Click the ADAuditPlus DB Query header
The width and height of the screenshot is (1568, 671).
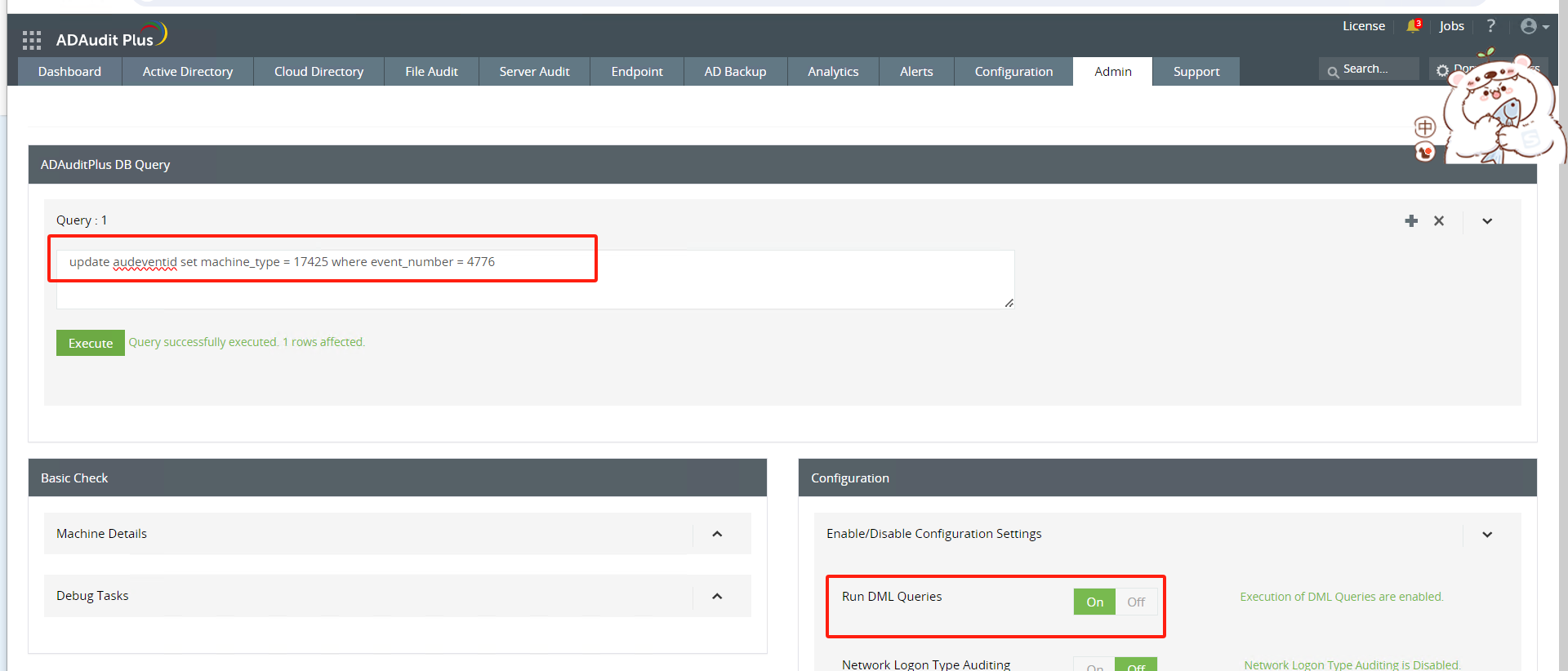(782, 164)
